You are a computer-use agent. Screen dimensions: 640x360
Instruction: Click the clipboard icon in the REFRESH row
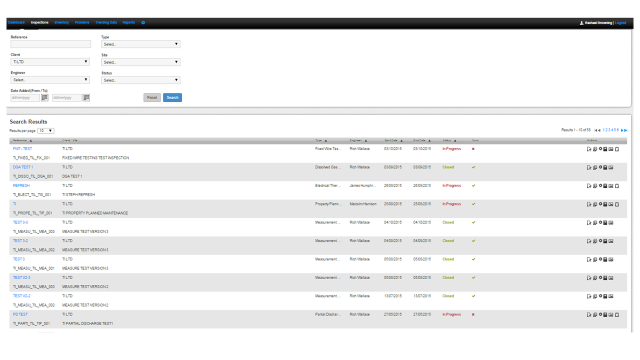pos(617,186)
